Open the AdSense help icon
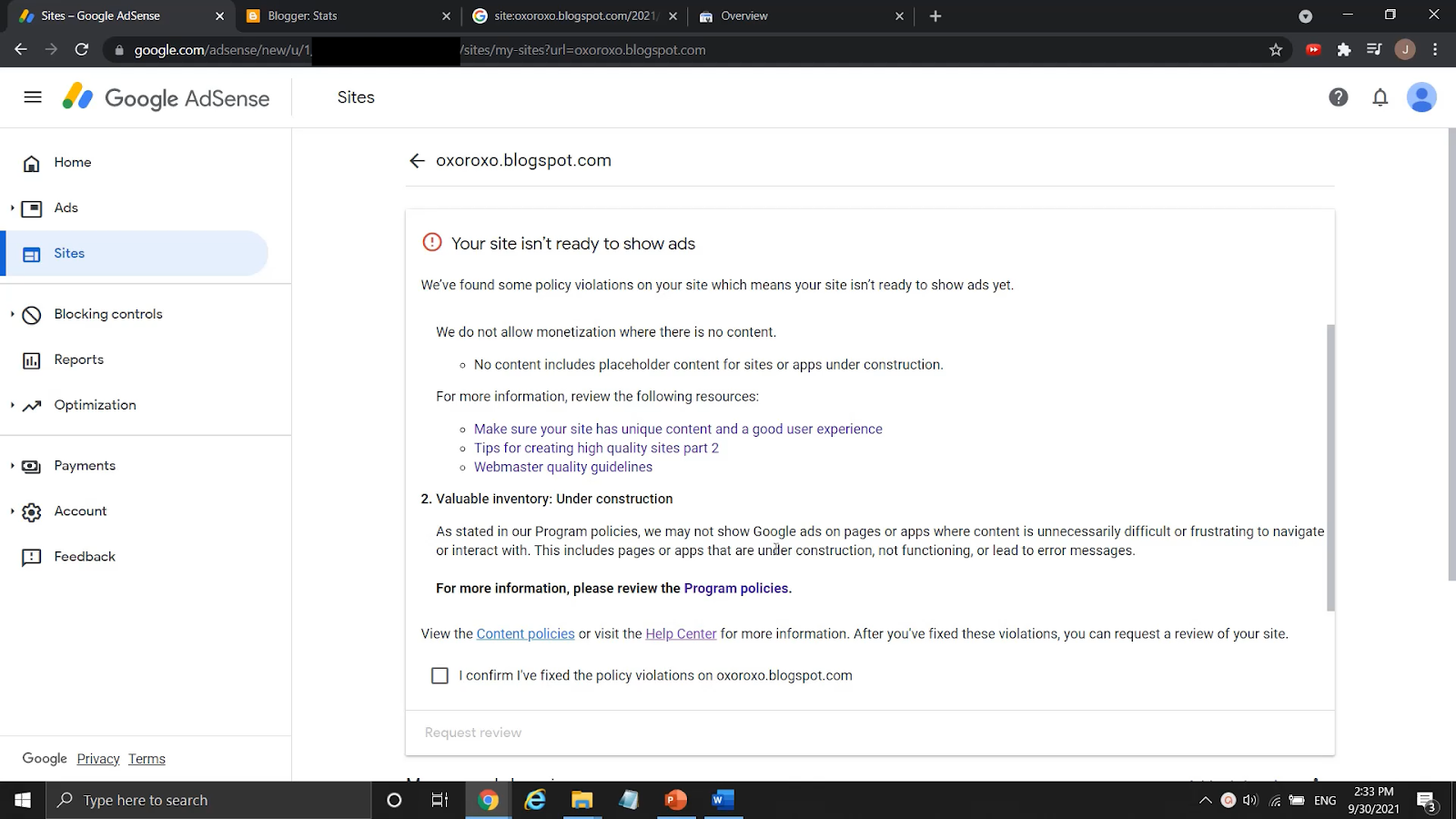This screenshot has height=819, width=1456. click(1338, 97)
